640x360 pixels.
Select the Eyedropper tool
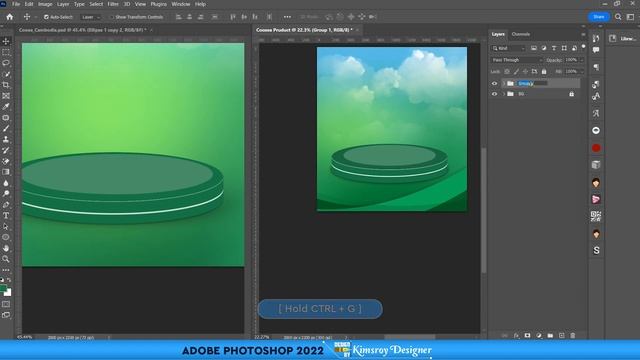[x=6, y=107]
